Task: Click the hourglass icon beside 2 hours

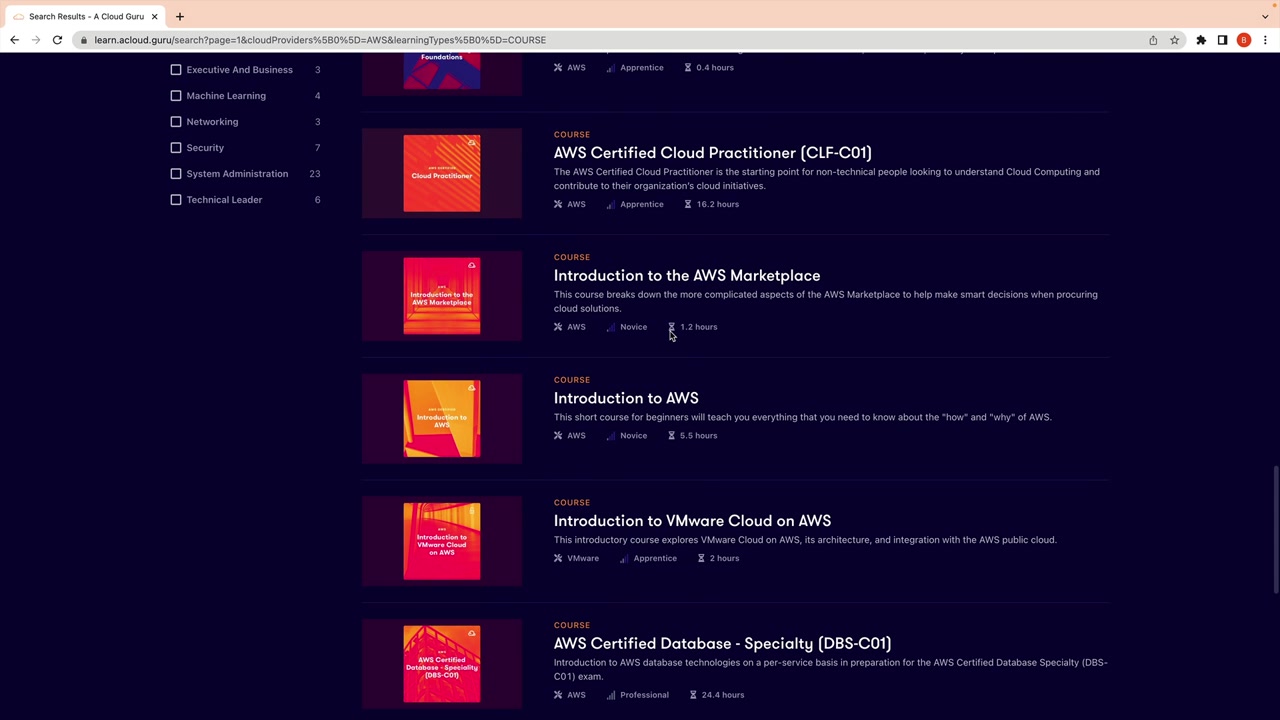Action: [701, 558]
